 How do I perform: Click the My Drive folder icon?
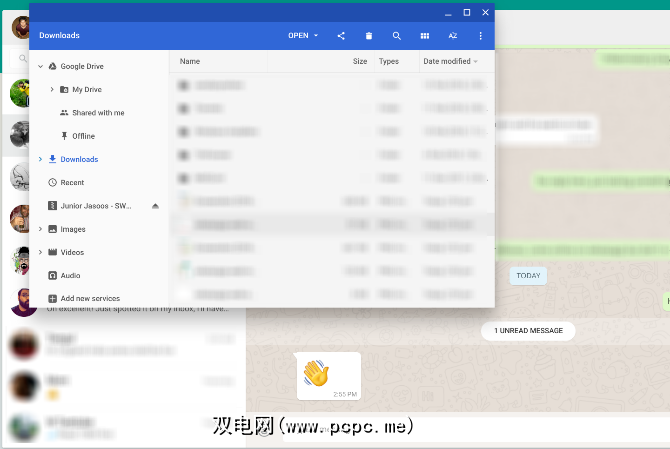[64, 89]
